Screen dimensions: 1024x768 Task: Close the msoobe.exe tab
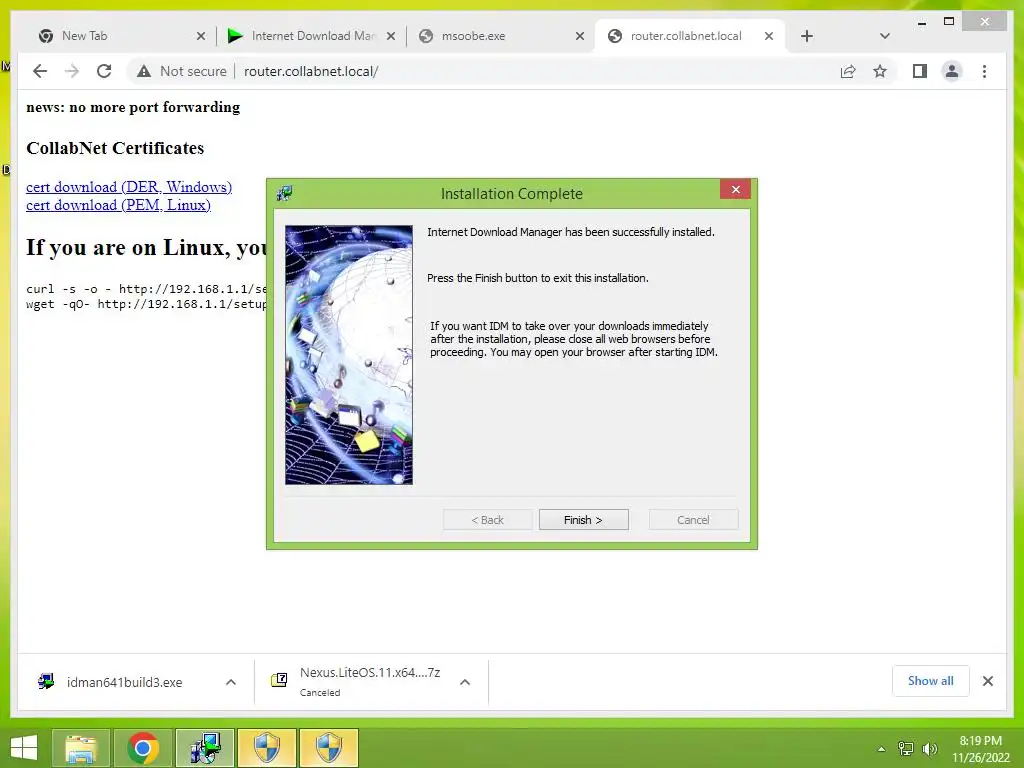click(579, 36)
